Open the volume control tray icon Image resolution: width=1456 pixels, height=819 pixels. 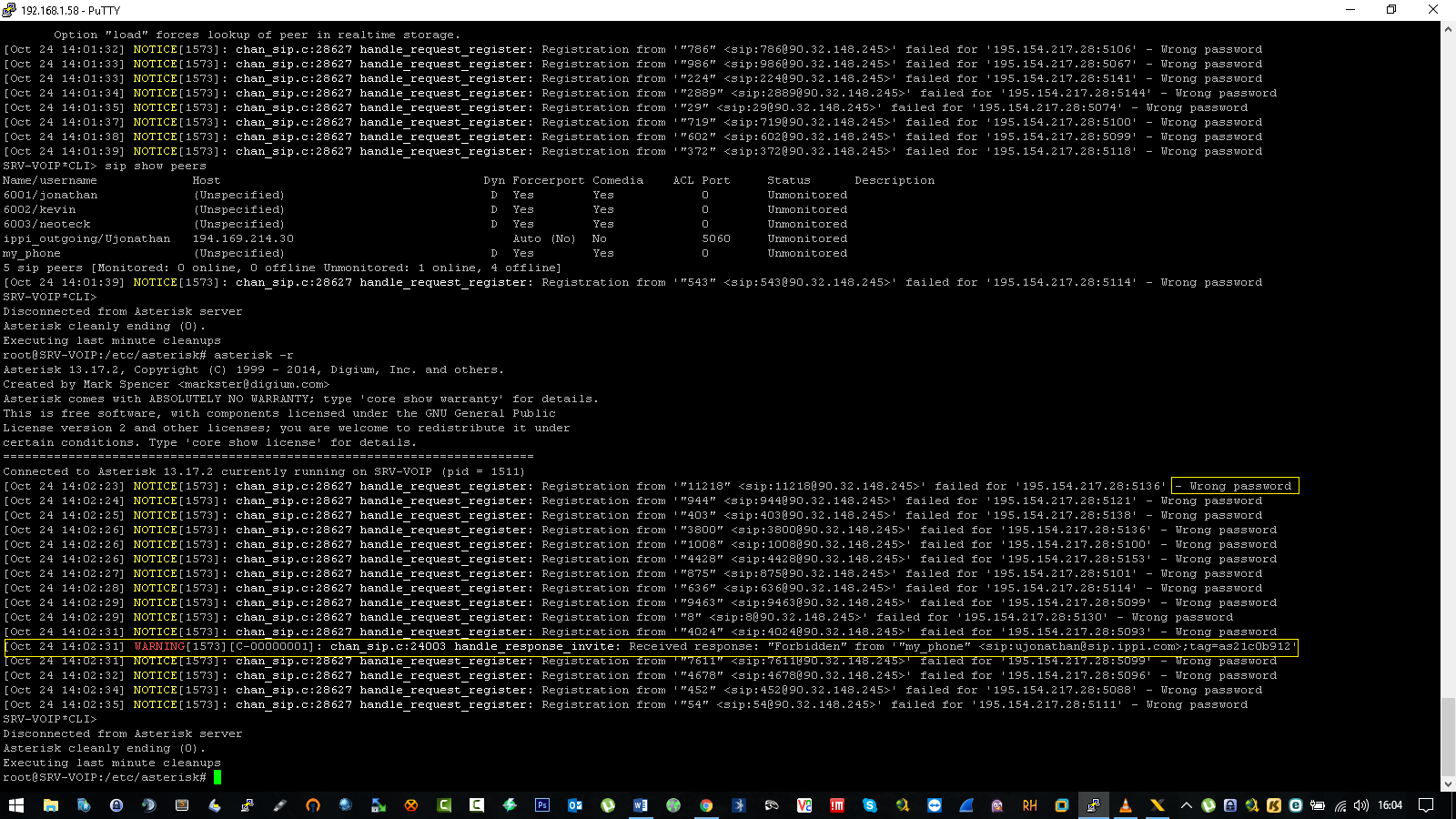coord(1361,805)
